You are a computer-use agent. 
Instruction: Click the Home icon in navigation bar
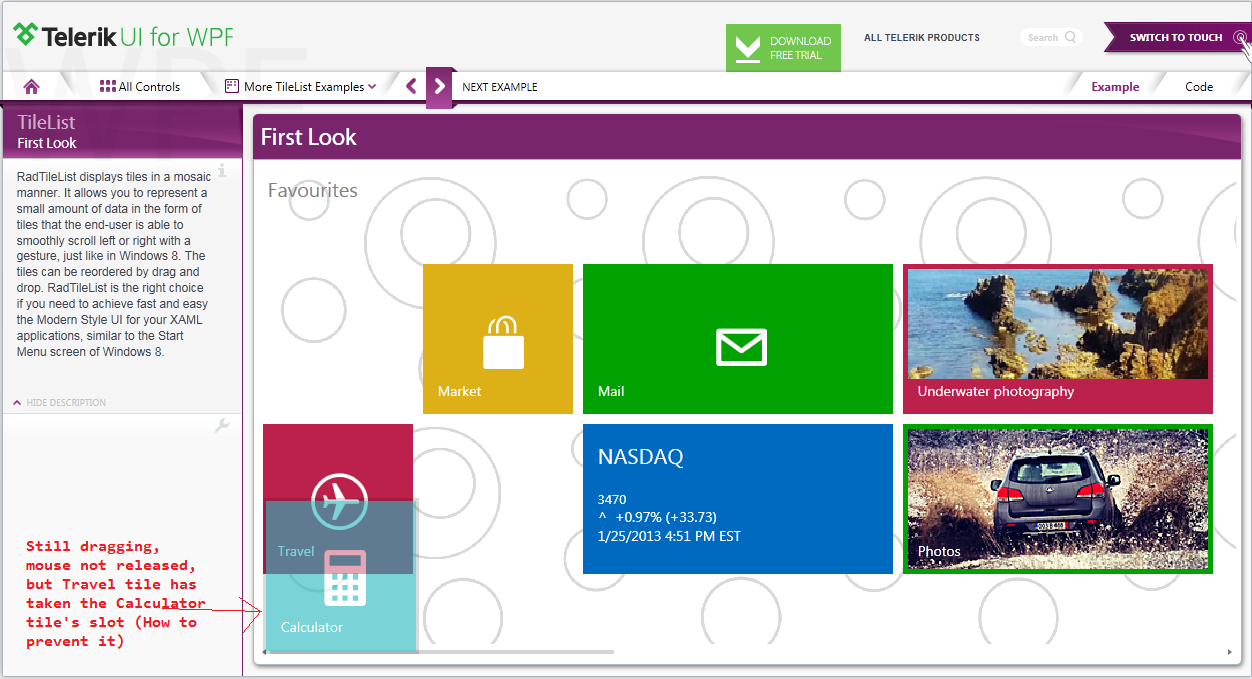31,87
